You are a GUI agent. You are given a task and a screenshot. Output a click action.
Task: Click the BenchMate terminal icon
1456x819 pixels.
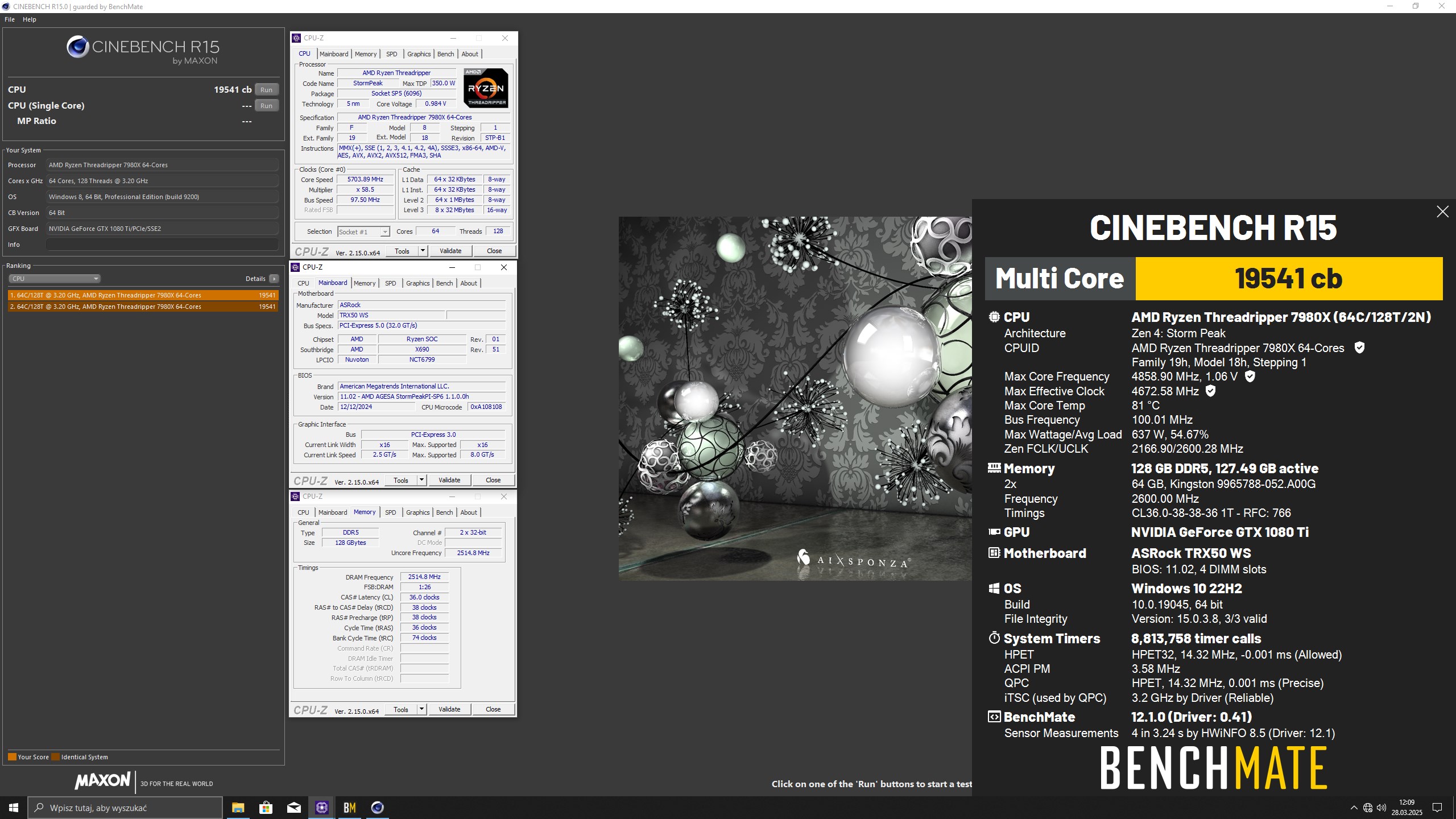pos(994,717)
